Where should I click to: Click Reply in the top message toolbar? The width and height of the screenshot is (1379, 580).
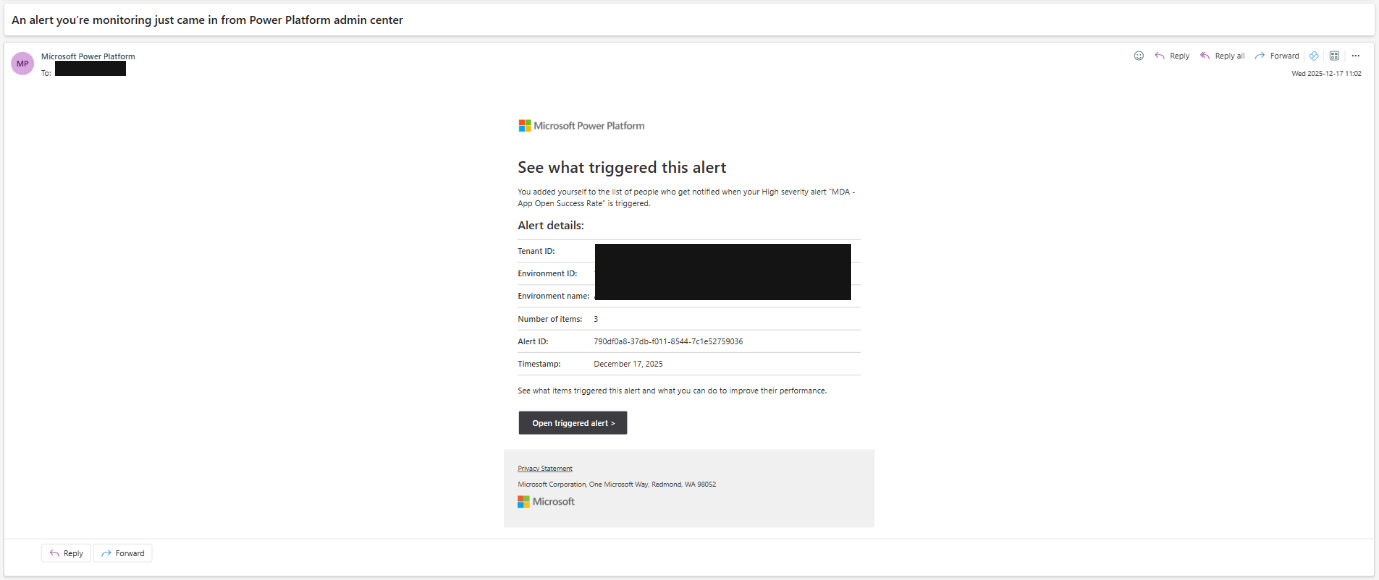tap(1172, 56)
